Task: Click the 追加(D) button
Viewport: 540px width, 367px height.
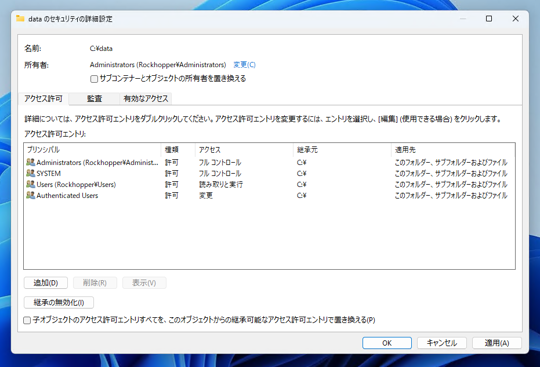Action: (x=46, y=283)
